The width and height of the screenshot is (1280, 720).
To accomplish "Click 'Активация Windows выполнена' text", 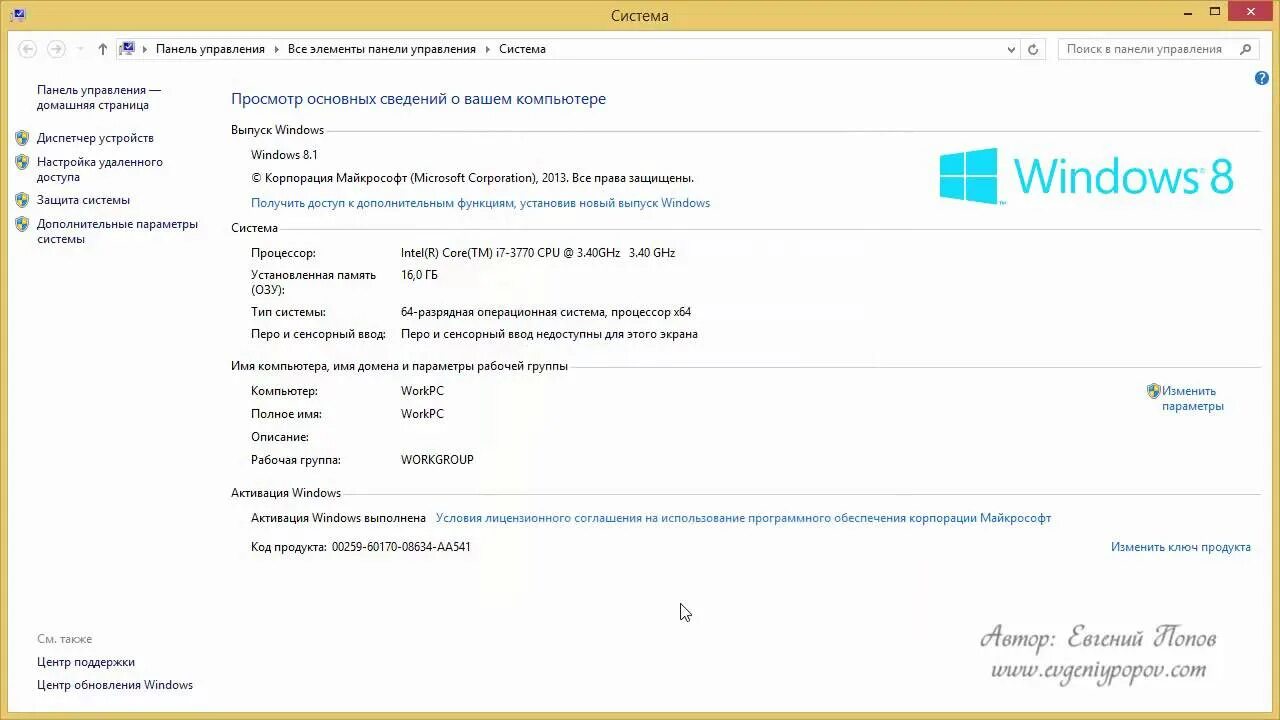I will click(338, 518).
